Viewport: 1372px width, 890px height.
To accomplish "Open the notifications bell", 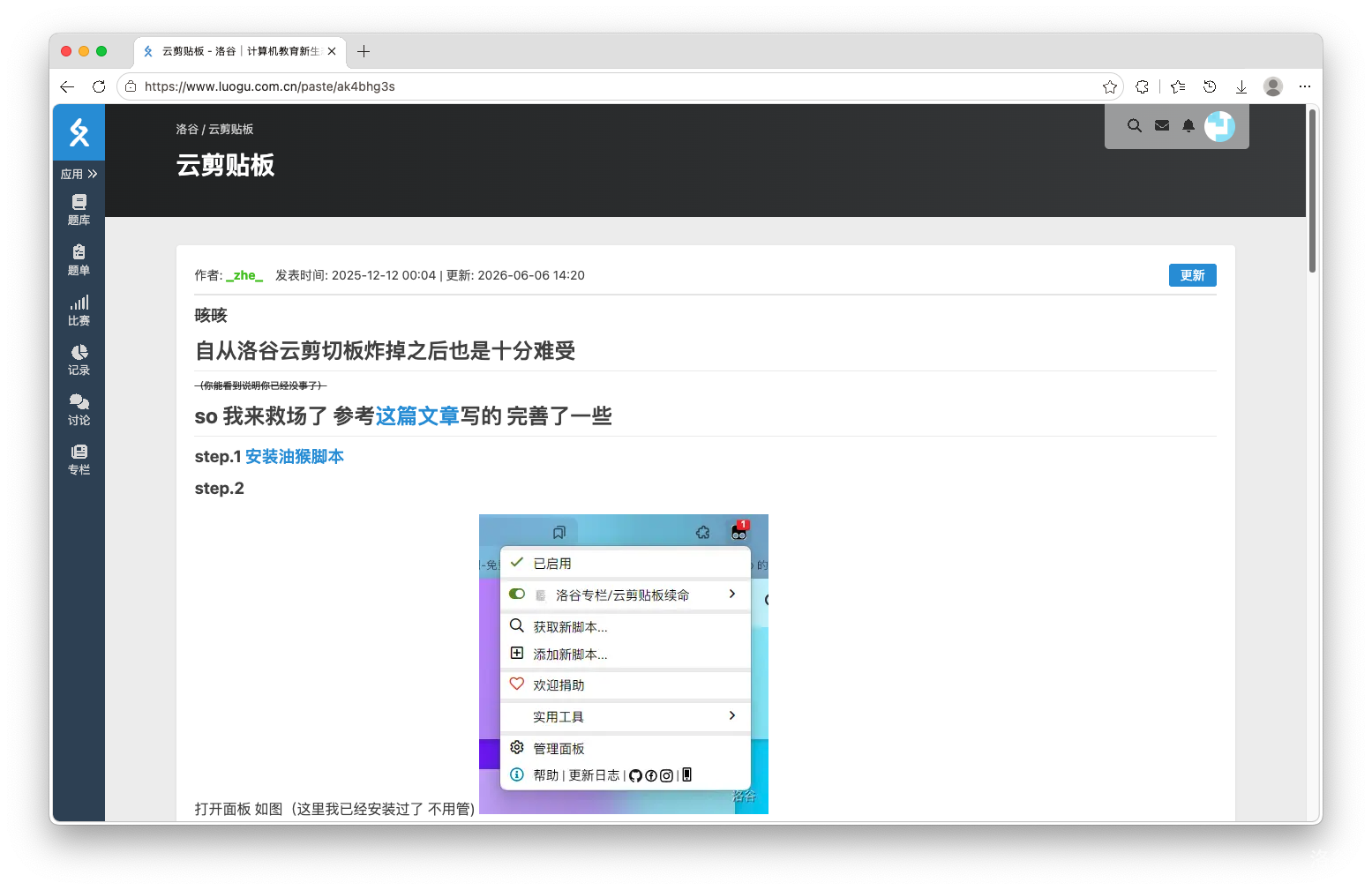I will (1188, 126).
